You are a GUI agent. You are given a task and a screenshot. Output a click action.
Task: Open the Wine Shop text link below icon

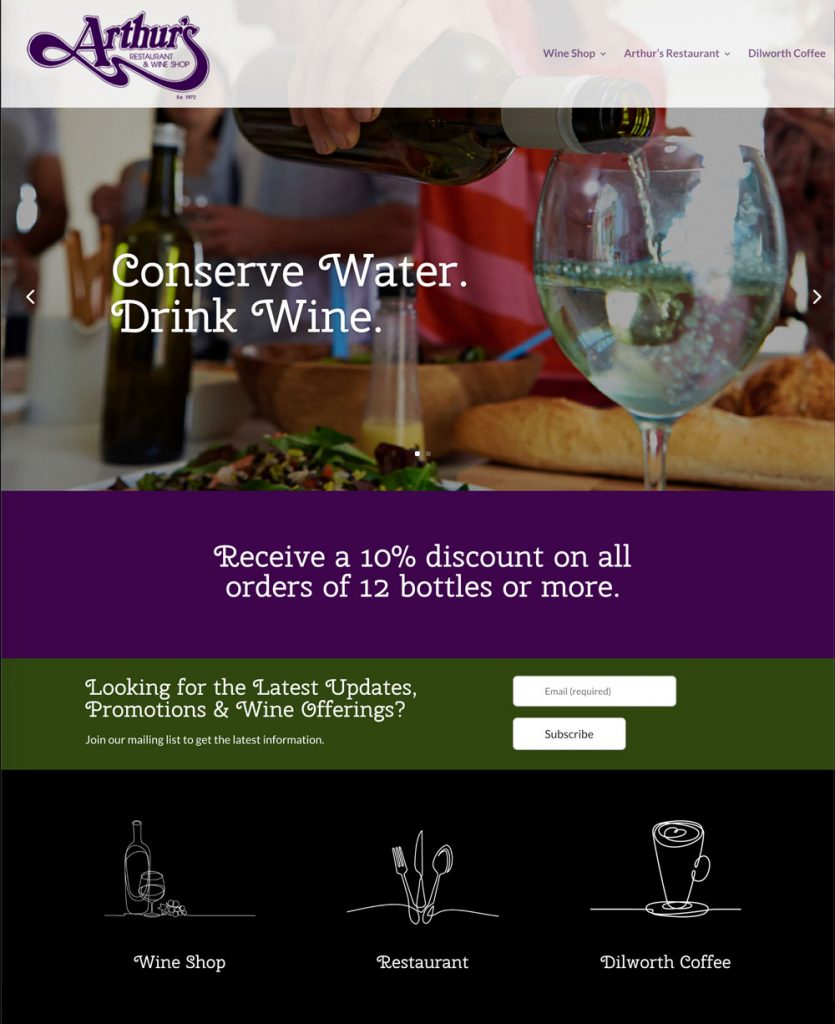tap(180, 963)
